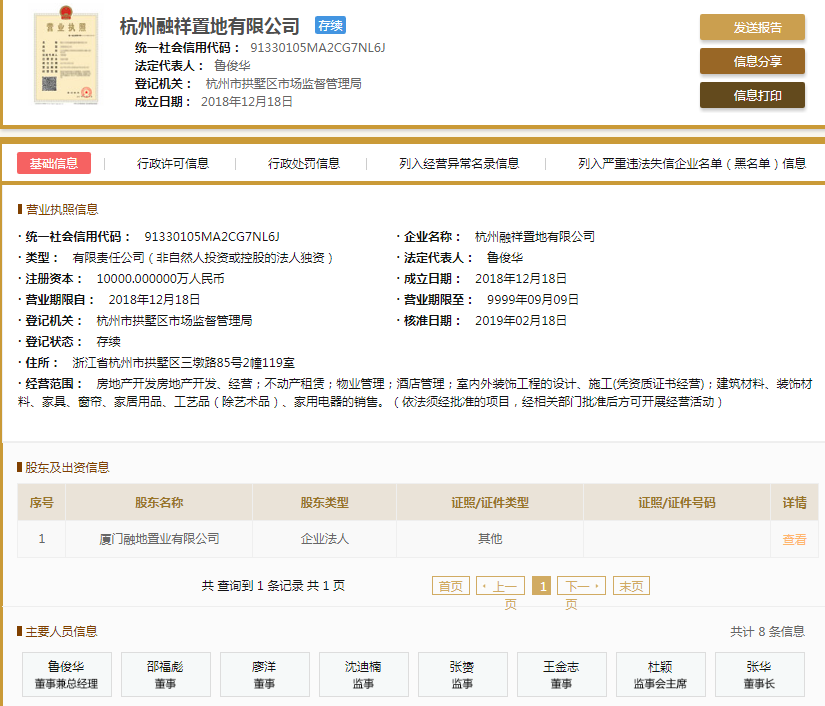Click the 证照/证件类型 column header
Screen dimensions: 825x706
(490, 502)
